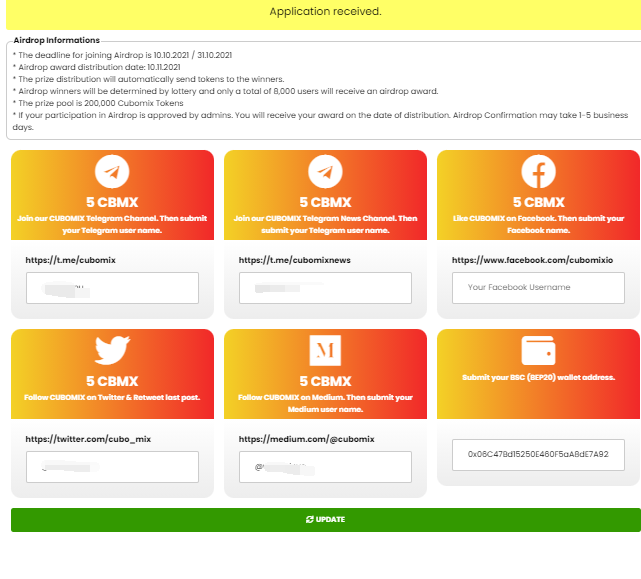Viewport: 641px width, 579px height.
Task: Click Follow CUBOMIX on Twitter & Retweet text
Action: (112, 397)
